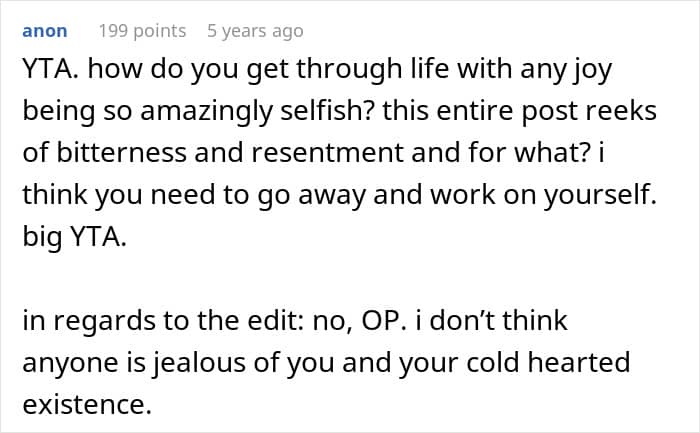Screen dimensions: 700x433
Task: Open the 5 years ago timestamp permalink
Action: click(x=255, y=31)
